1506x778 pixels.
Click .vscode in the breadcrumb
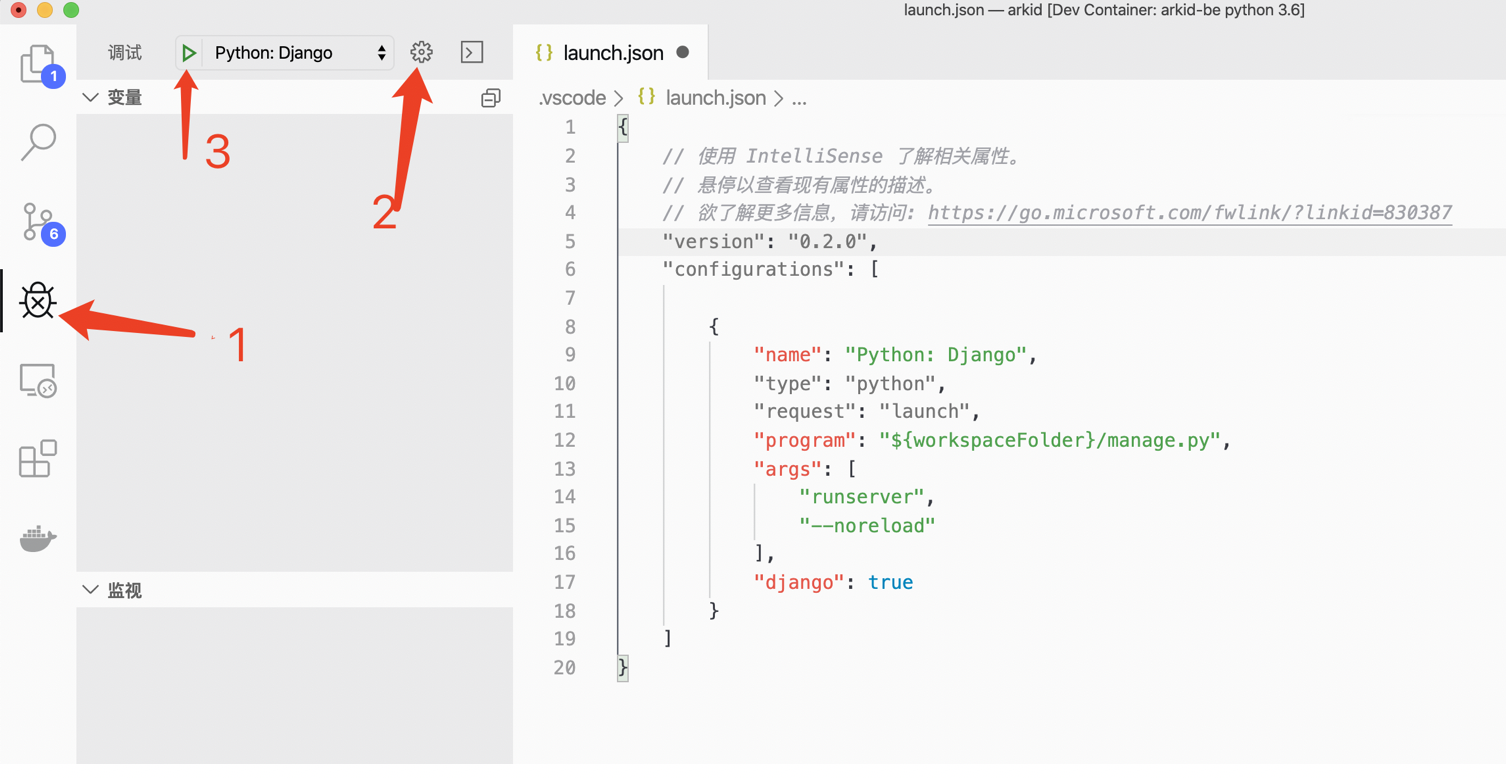[572, 98]
